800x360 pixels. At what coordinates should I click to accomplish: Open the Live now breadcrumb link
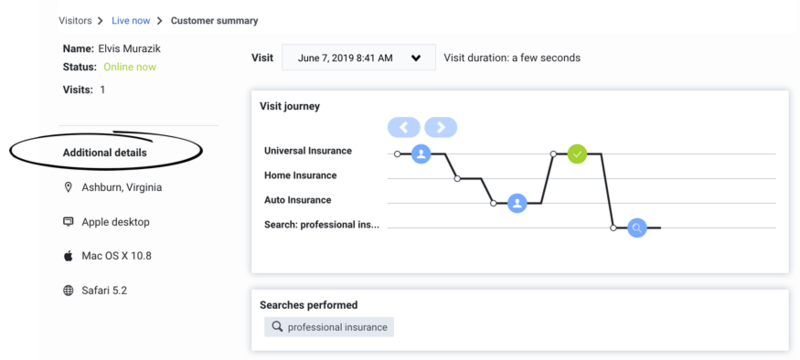pos(131,21)
